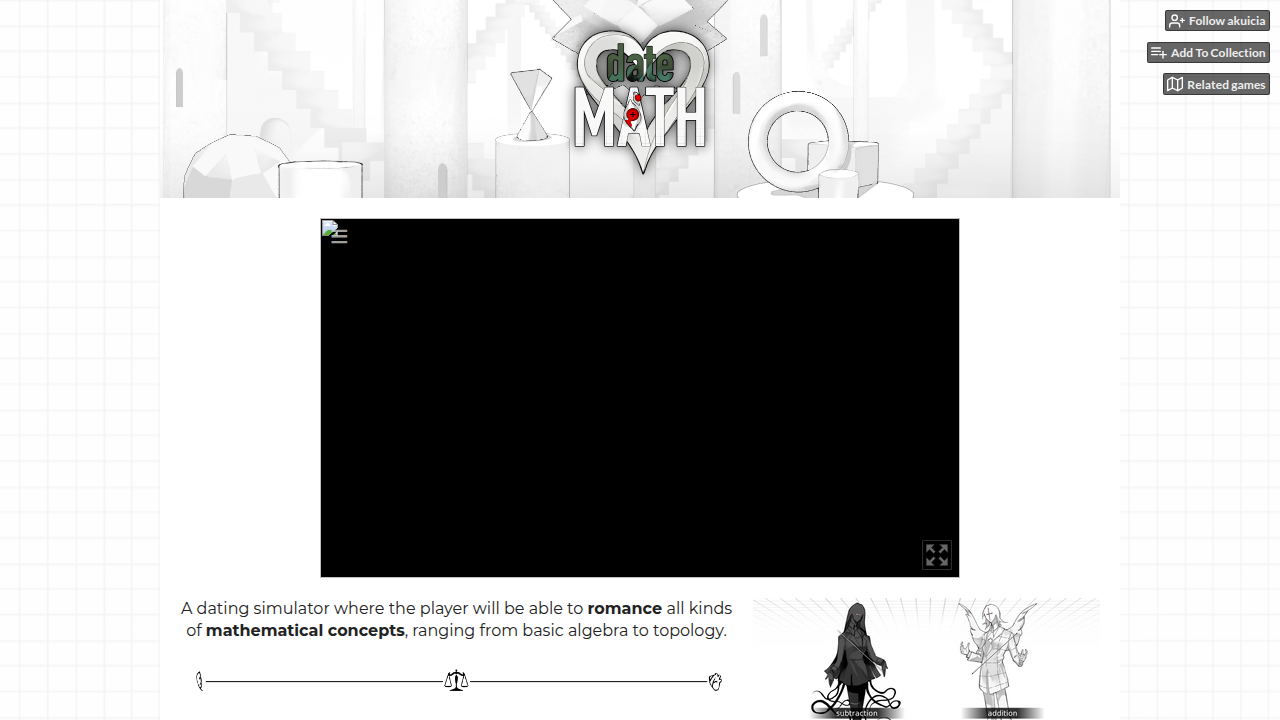Click the right ornament of the divider line
Screen dimensions: 1280x720
(x=715, y=681)
